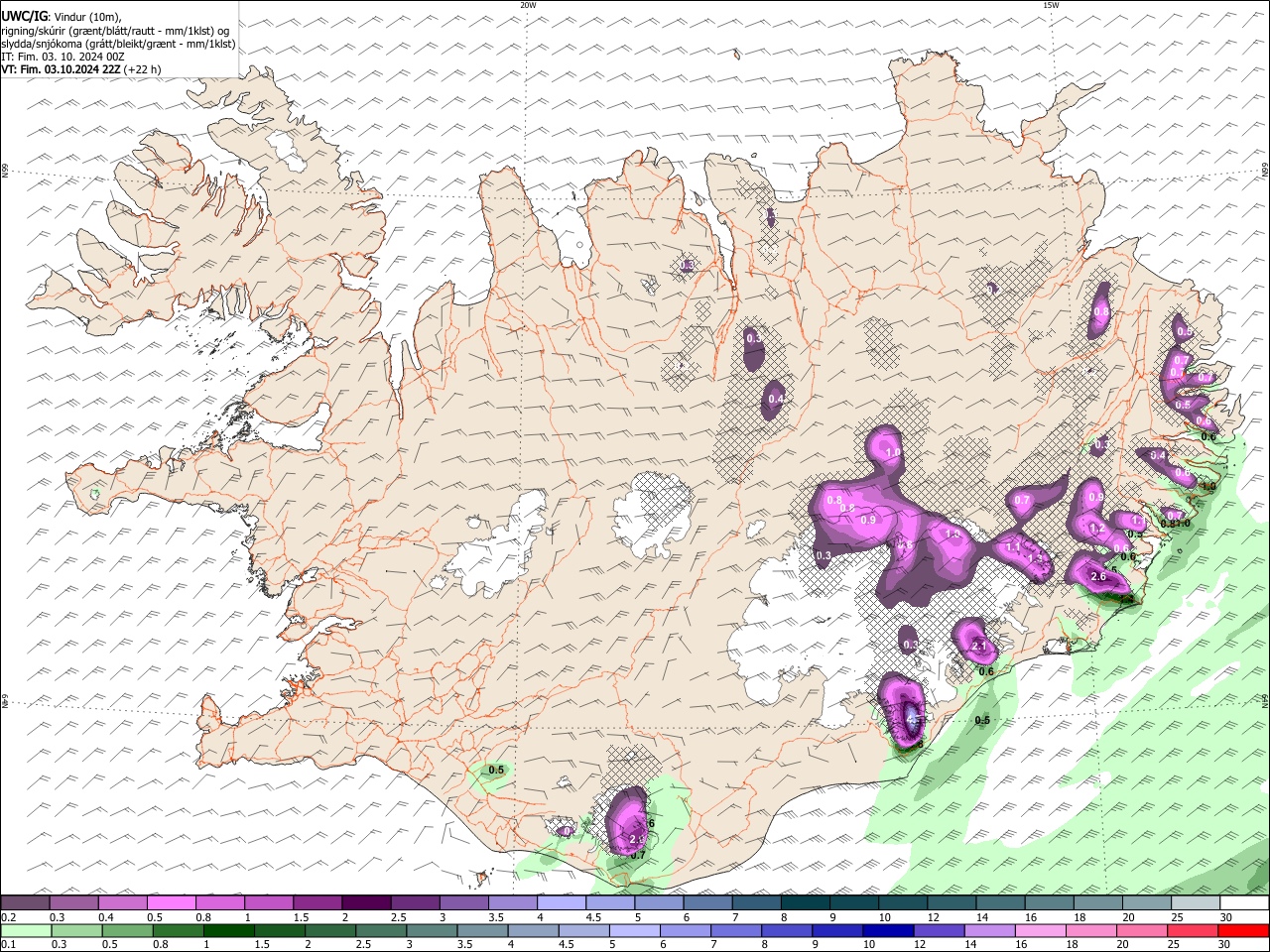
Task: Pick top-scale swatch above the 0.2 label
Action: pos(25,902)
